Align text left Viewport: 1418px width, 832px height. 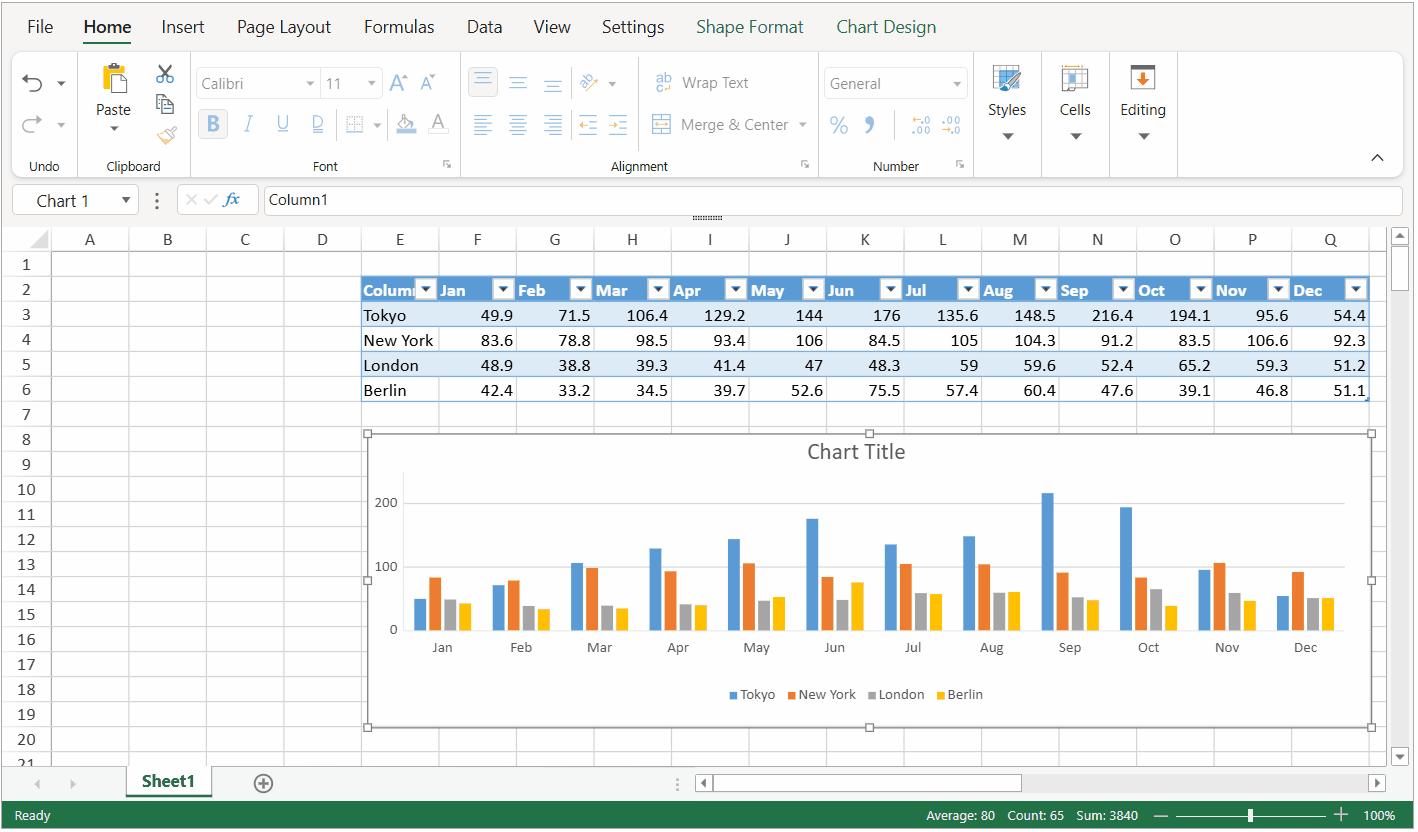tap(483, 124)
